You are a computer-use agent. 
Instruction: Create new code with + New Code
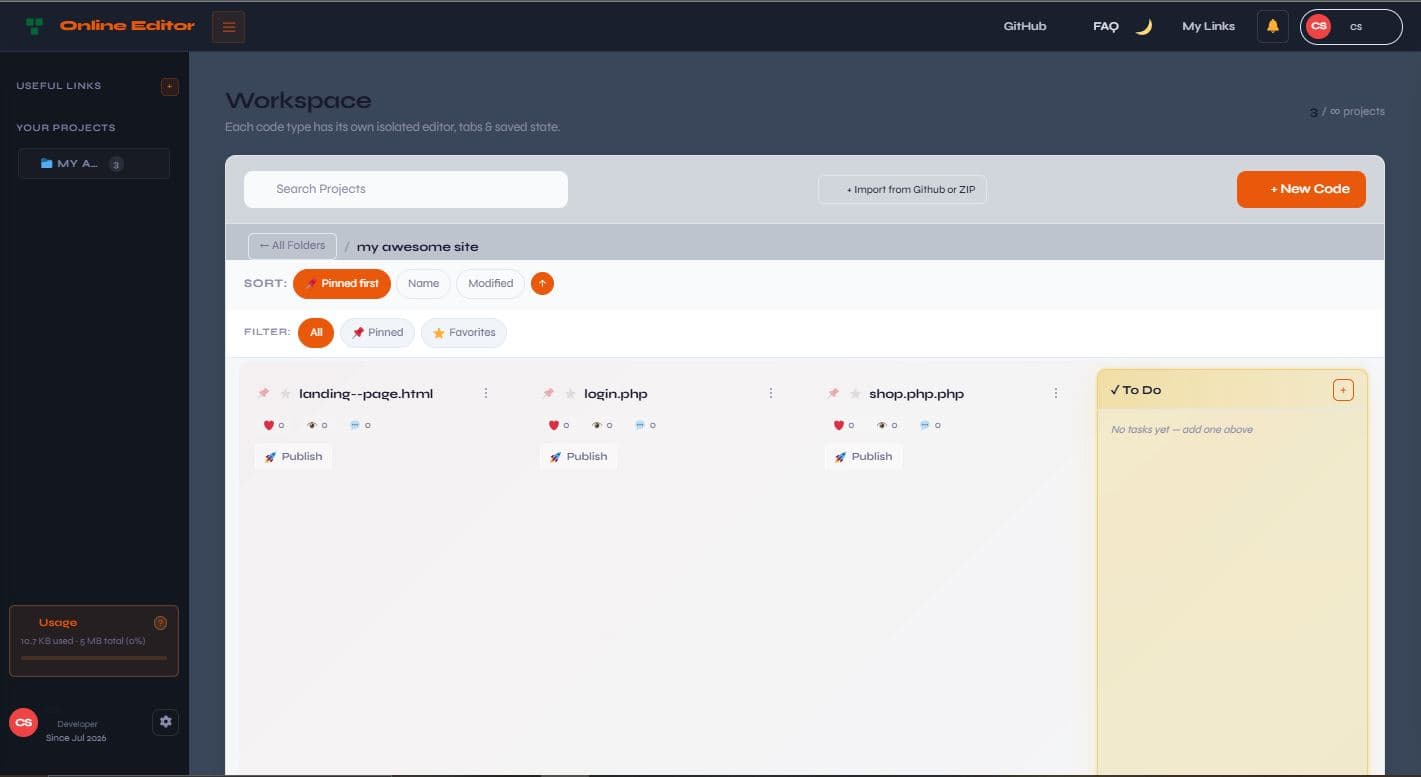pyautogui.click(x=1301, y=189)
